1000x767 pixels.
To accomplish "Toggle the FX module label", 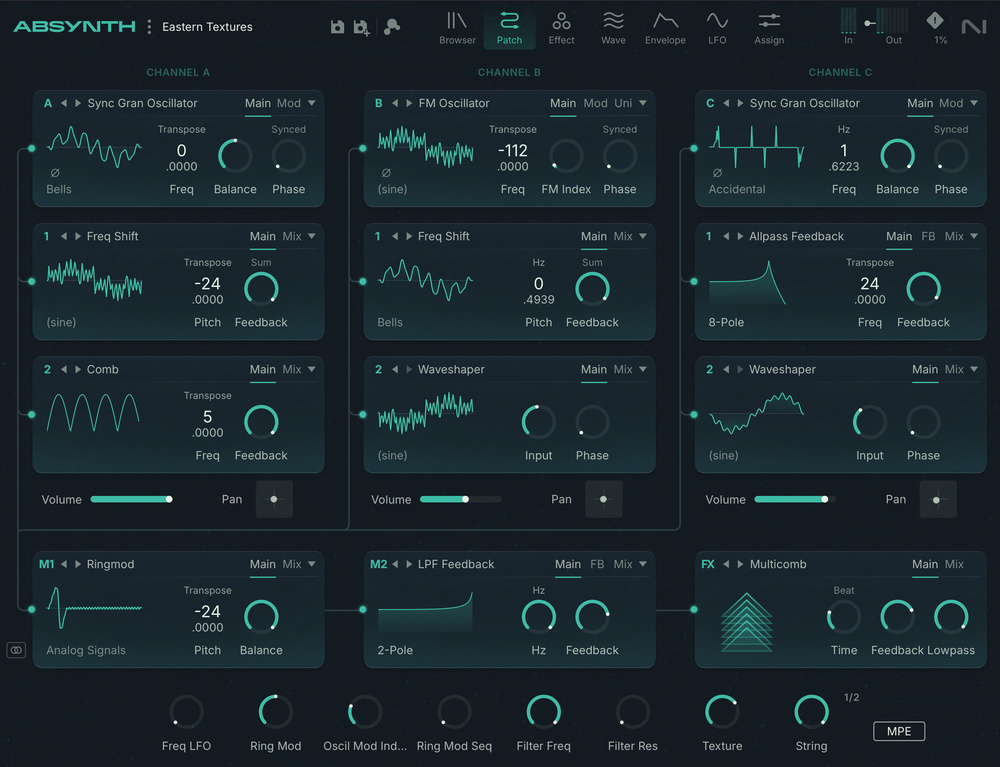I will (708, 564).
